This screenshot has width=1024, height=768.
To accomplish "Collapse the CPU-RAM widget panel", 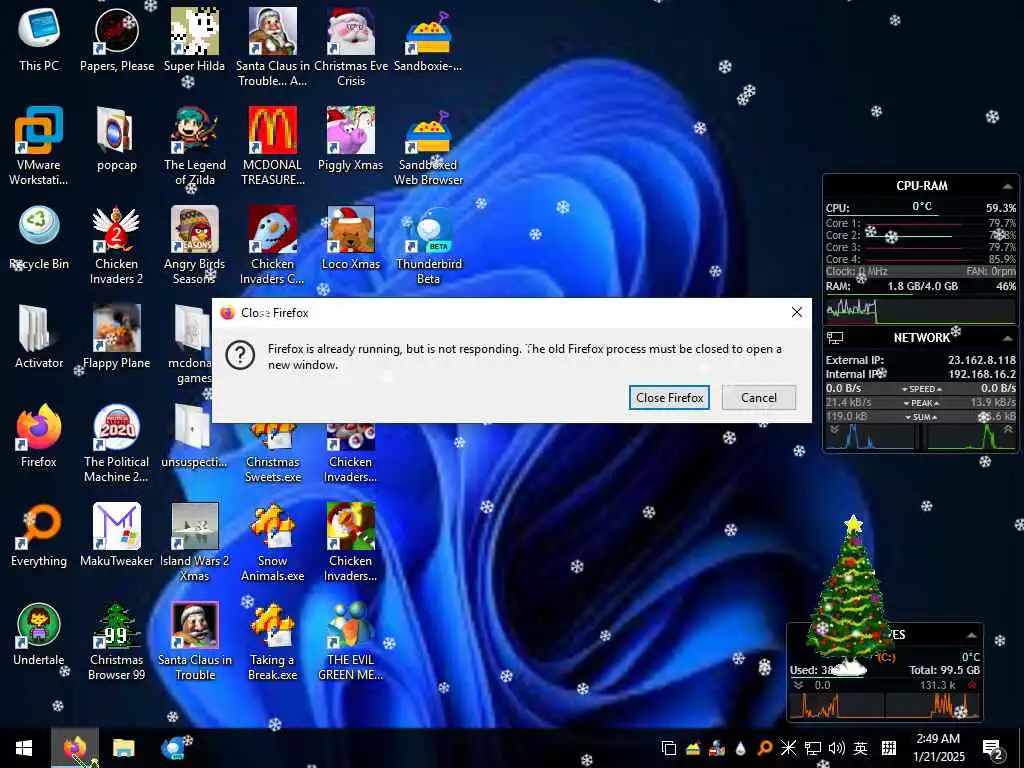I will click(x=1007, y=186).
